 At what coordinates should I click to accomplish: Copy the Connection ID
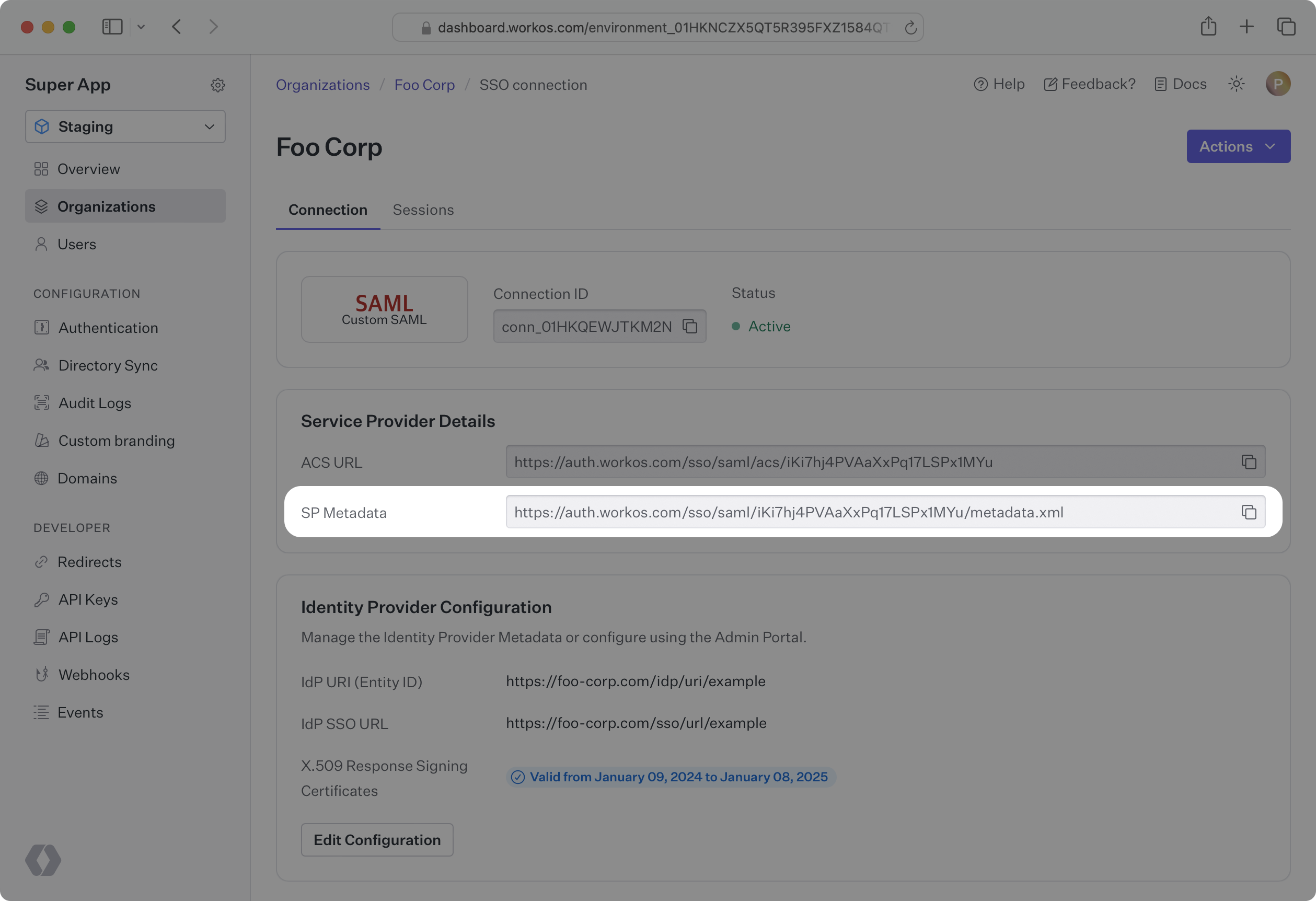click(x=690, y=326)
